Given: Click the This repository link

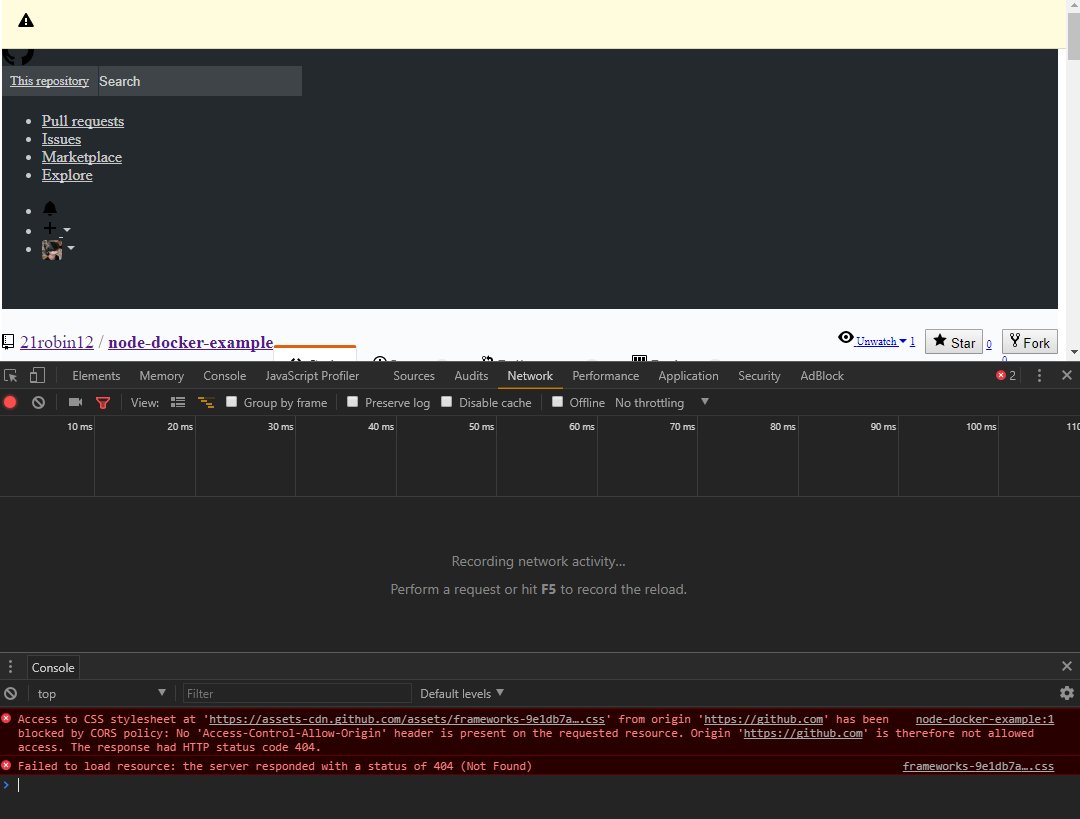Looking at the screenshot, I should pyautogui.click(x=49, y=81).
